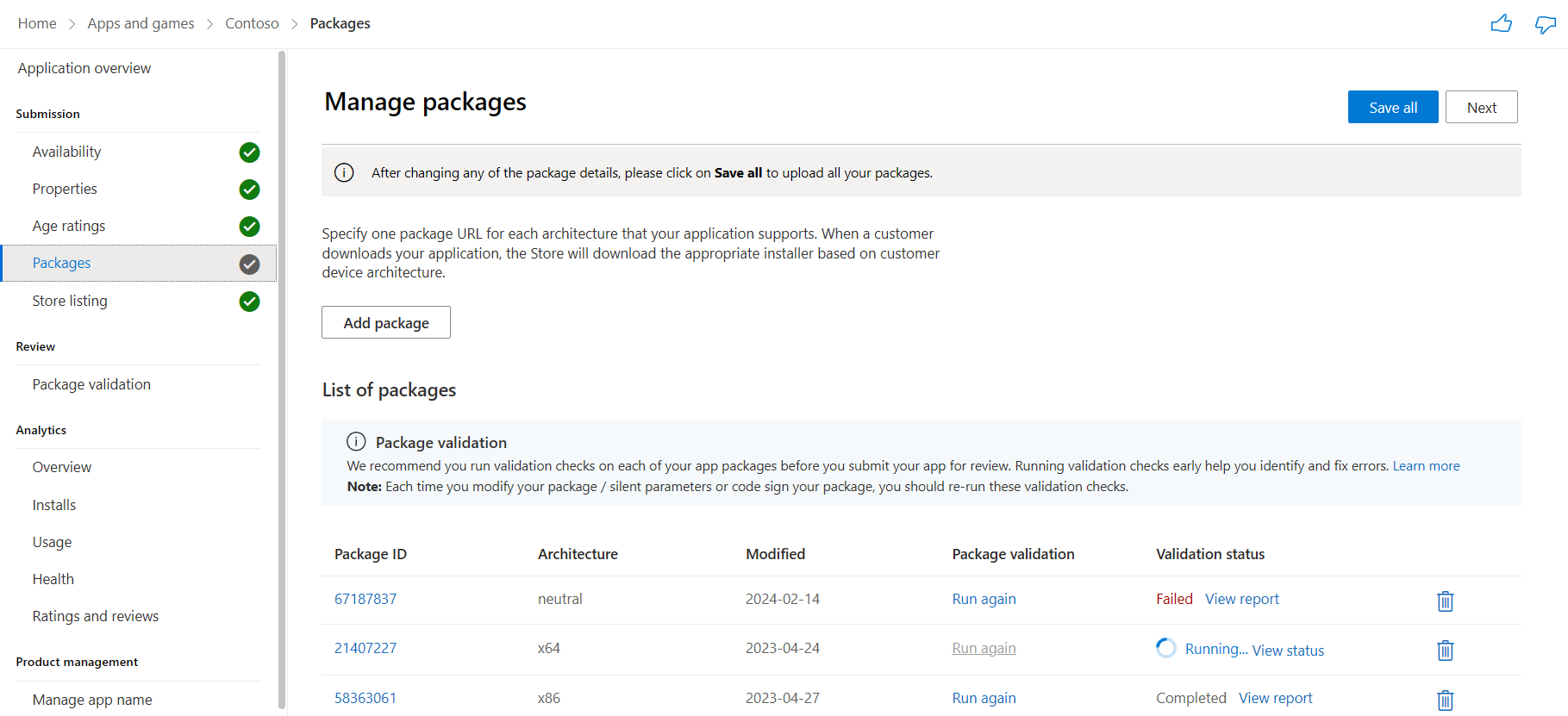Click the Package validation column header
Screen dimensions: 1568x716
(x=1013, y=554)
